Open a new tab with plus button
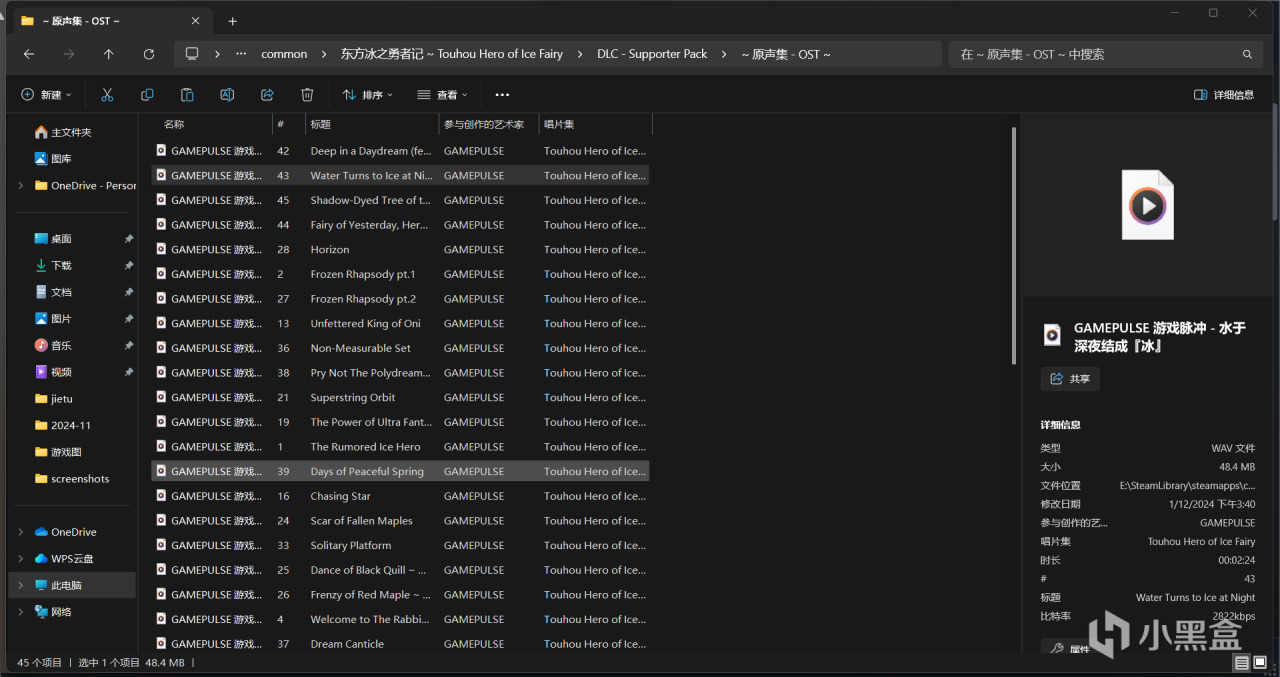 [232, 21]
